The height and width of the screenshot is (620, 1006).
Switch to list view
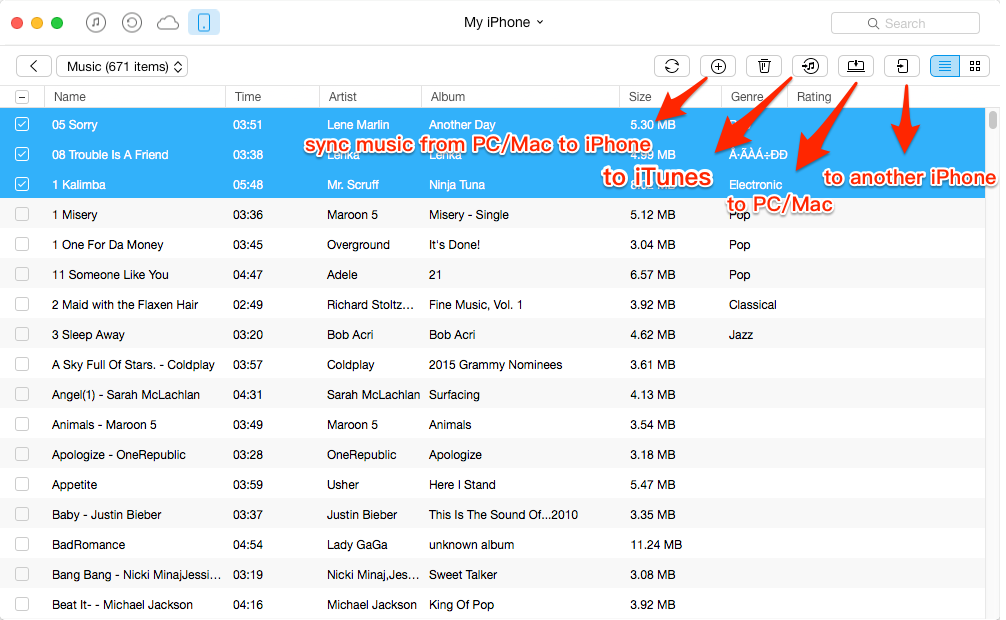coord(945,66)
